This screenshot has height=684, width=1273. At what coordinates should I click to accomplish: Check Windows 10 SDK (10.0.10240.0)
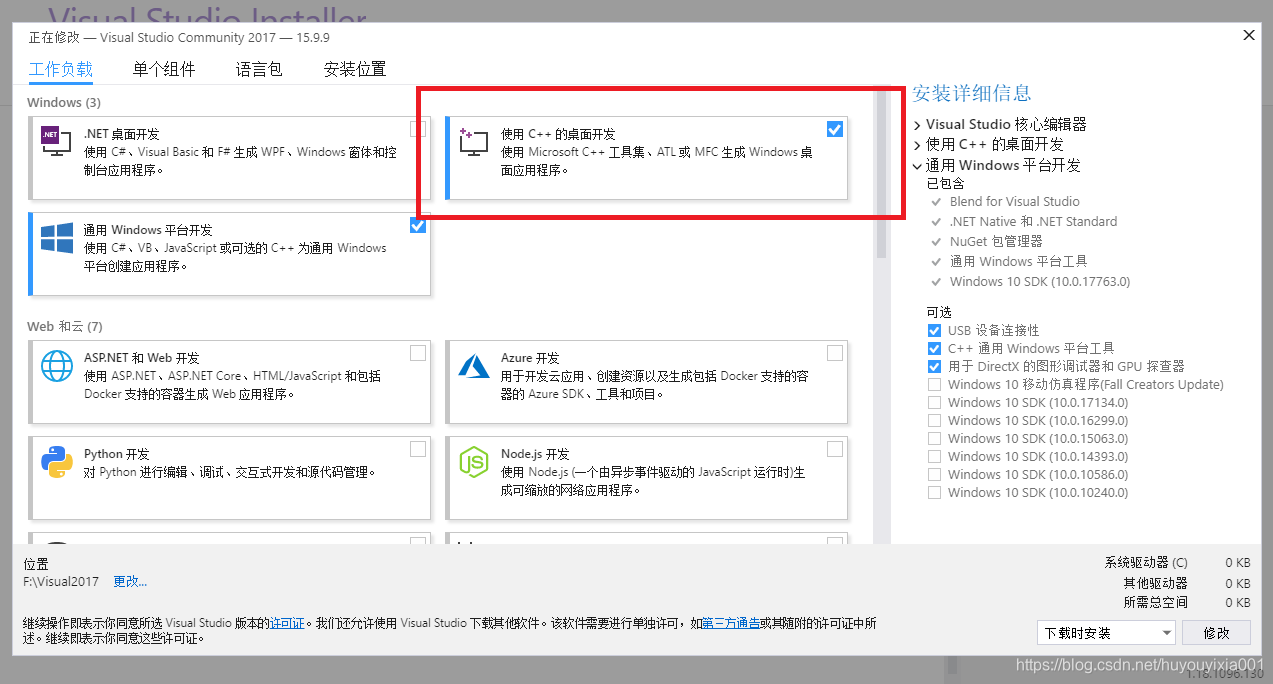coord(934,492)
